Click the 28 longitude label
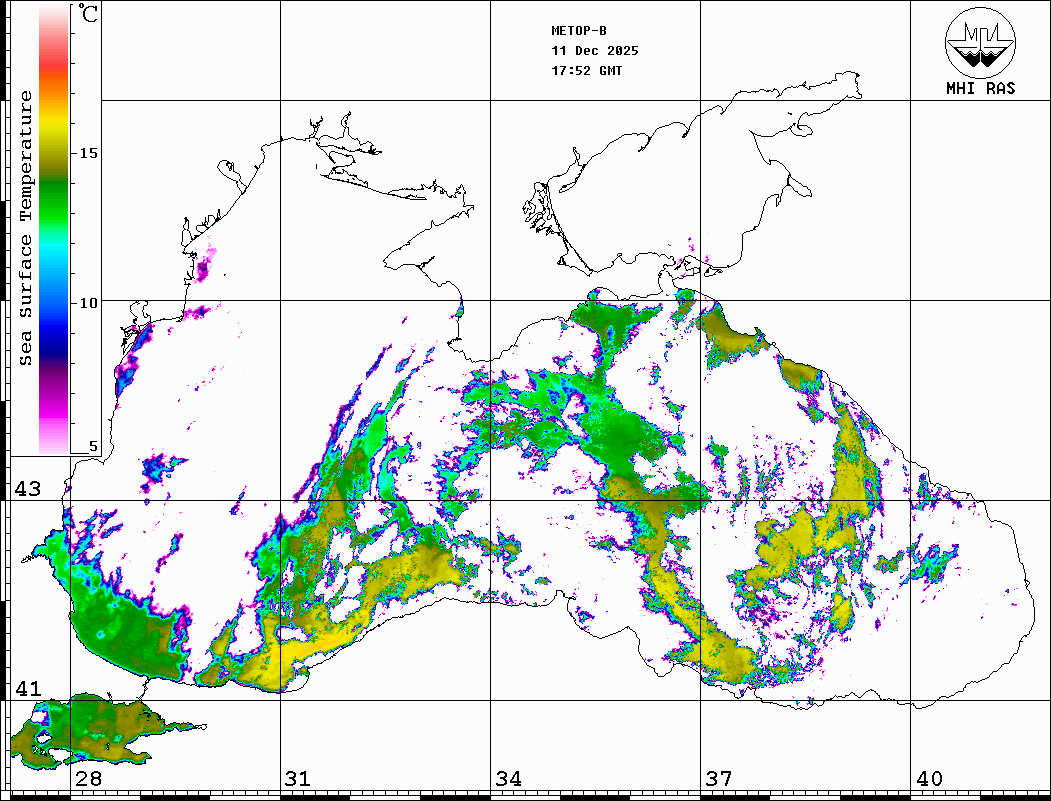This screenshot has height=801, width=1051. point(88,779)
